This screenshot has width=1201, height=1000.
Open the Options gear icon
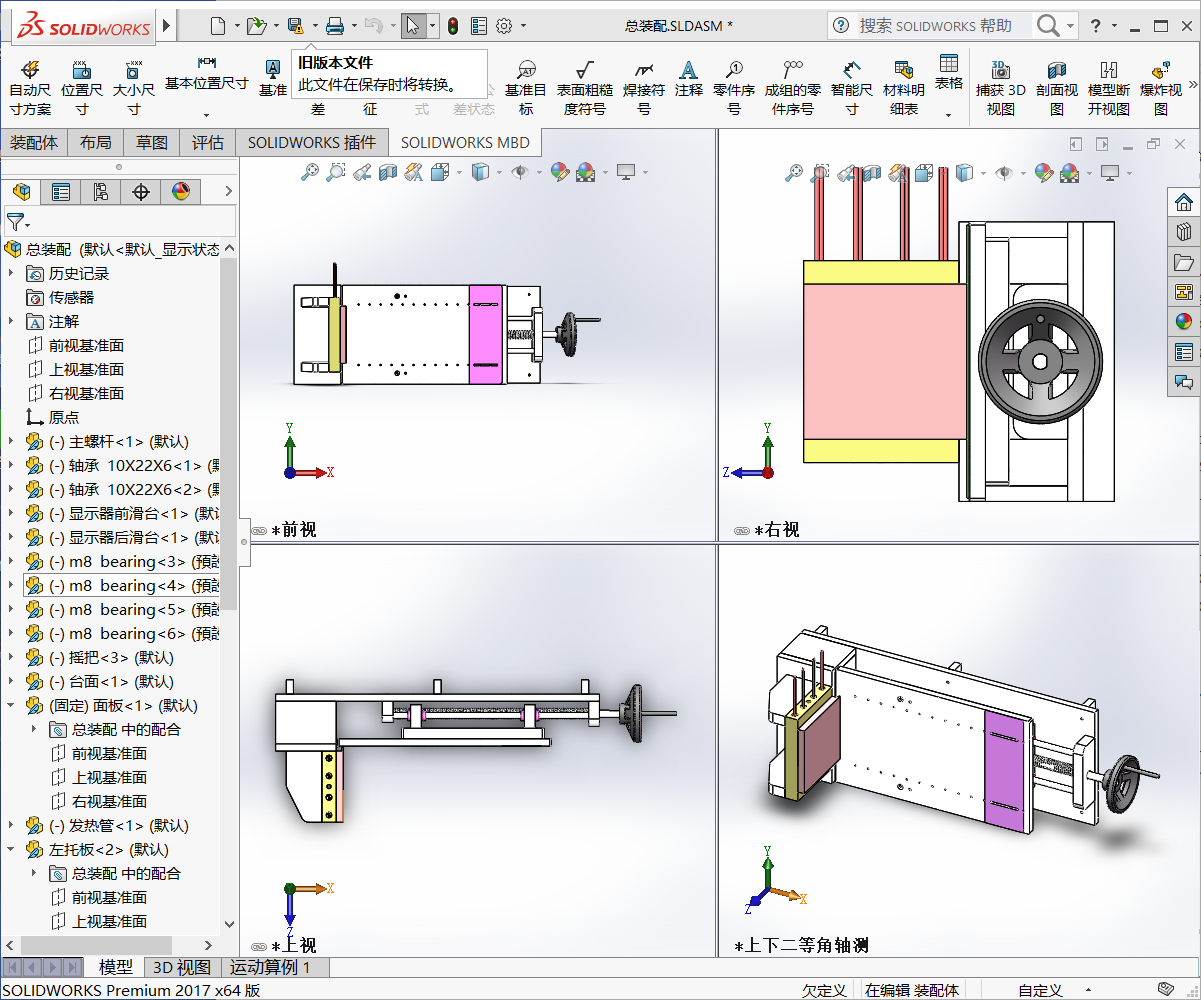click(x=504, y=25)
